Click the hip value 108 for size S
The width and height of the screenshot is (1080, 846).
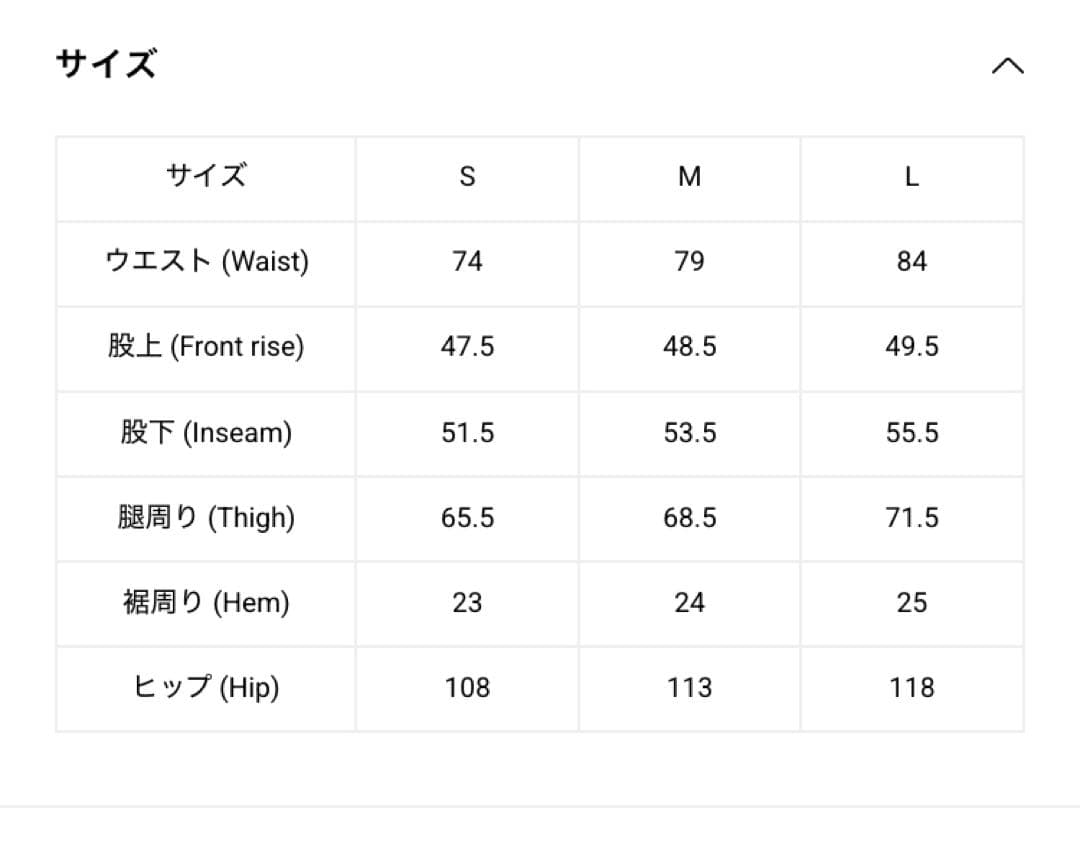[467, 688]
